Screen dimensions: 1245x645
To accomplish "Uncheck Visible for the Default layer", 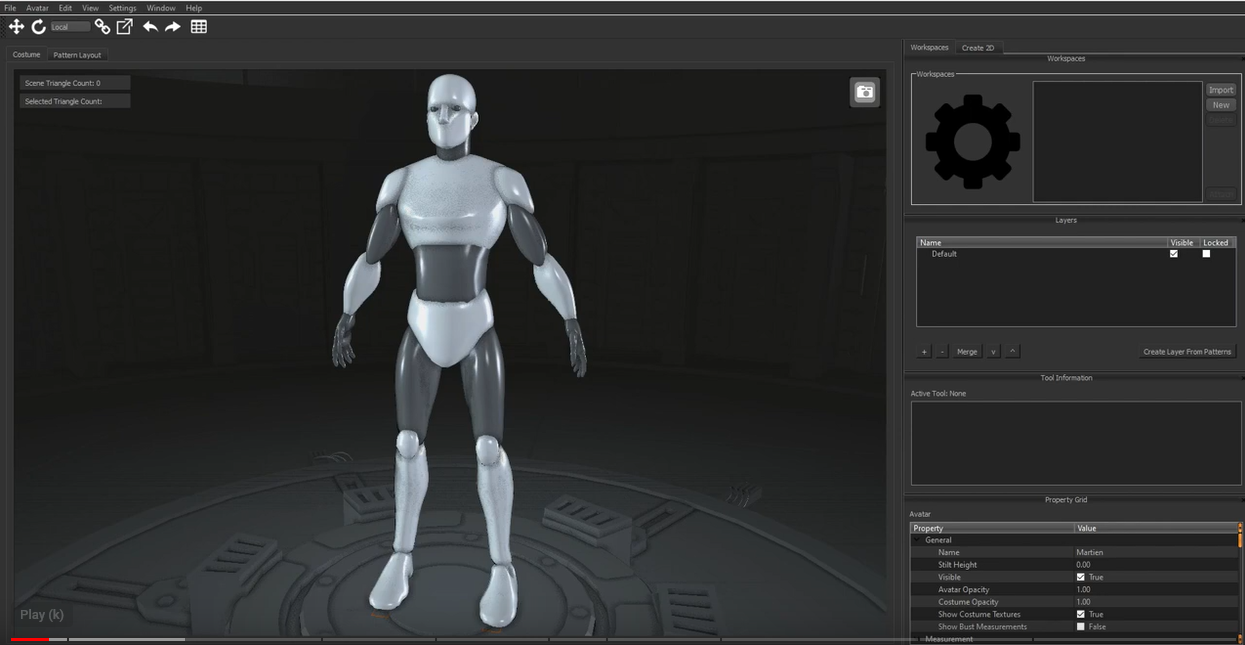I will (x=1174, y=254).
